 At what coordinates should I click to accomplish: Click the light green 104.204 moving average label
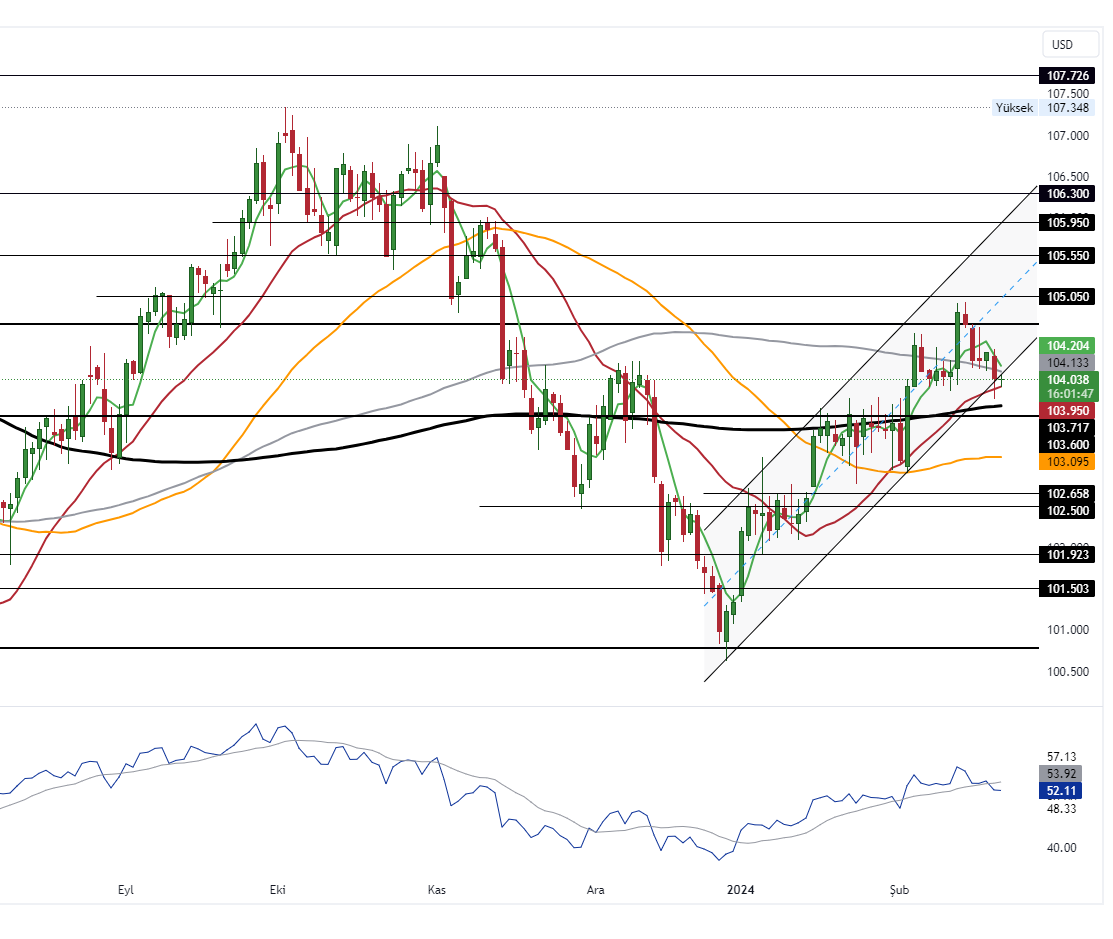click(x=1067, y=346)
